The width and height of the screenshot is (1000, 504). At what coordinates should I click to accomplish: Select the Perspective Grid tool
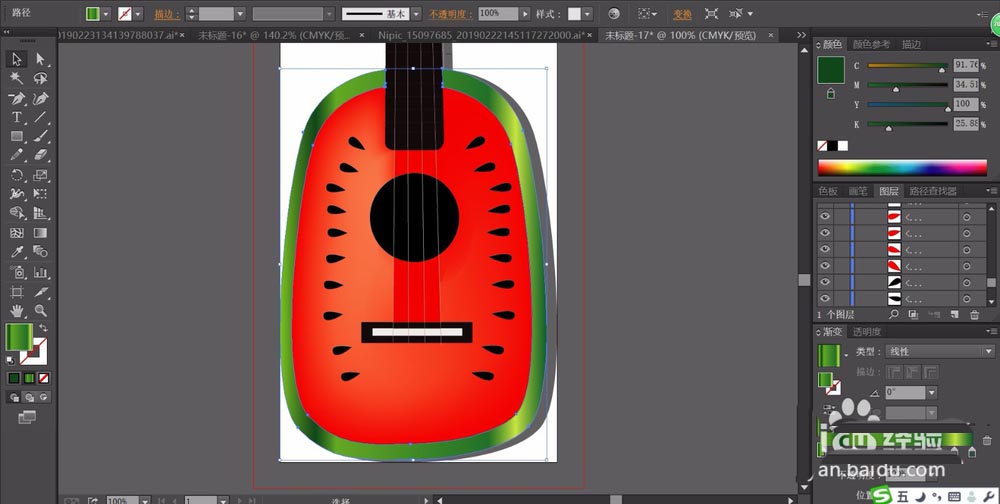[41, 214]
